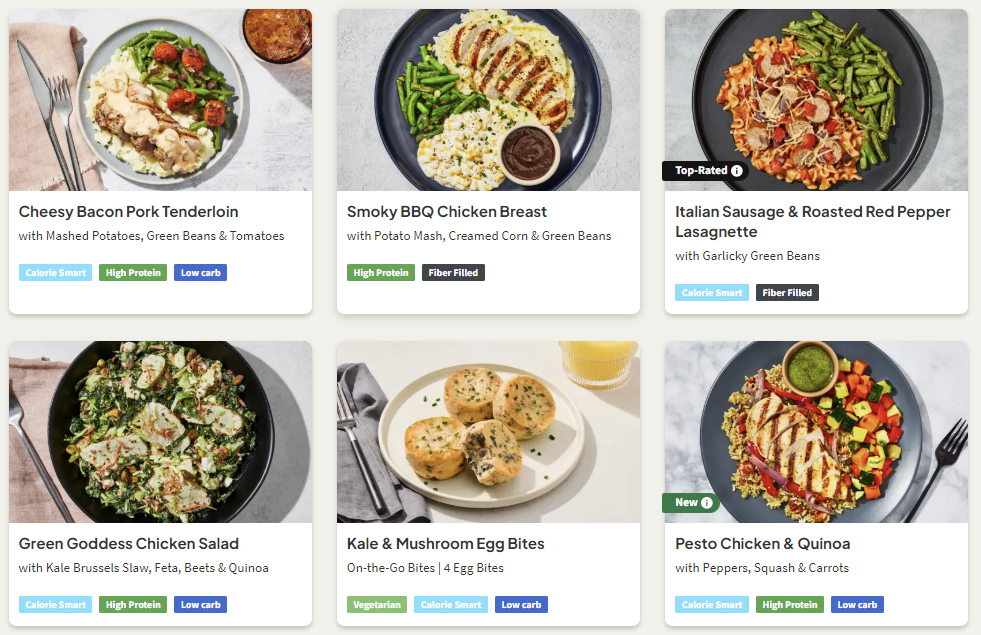Screen dimensions: 981x635
Task: Click the Top-Rated badge on Lasagnette
Action: (x=701, y=171)
